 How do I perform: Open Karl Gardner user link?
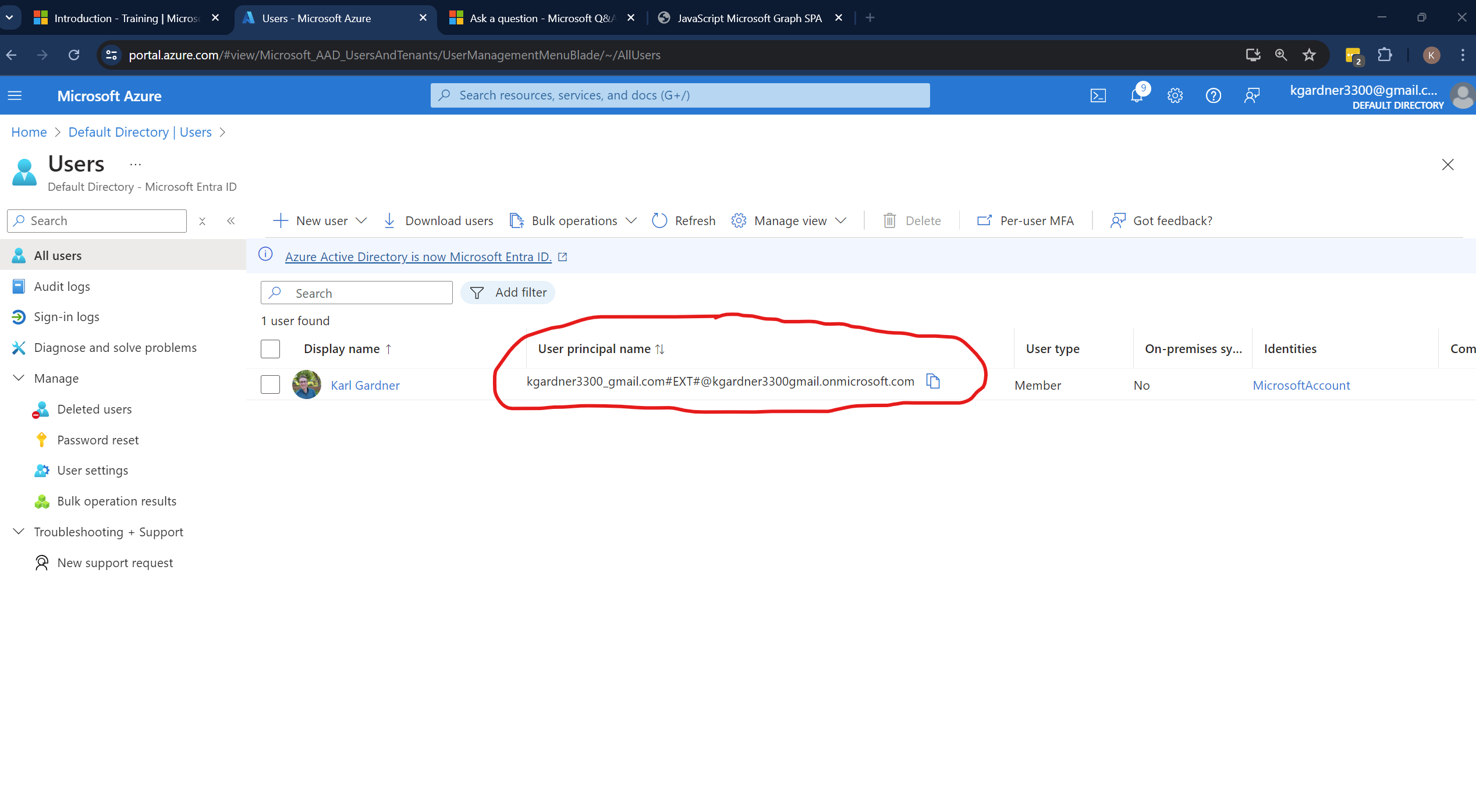click(x=365, y=386)
